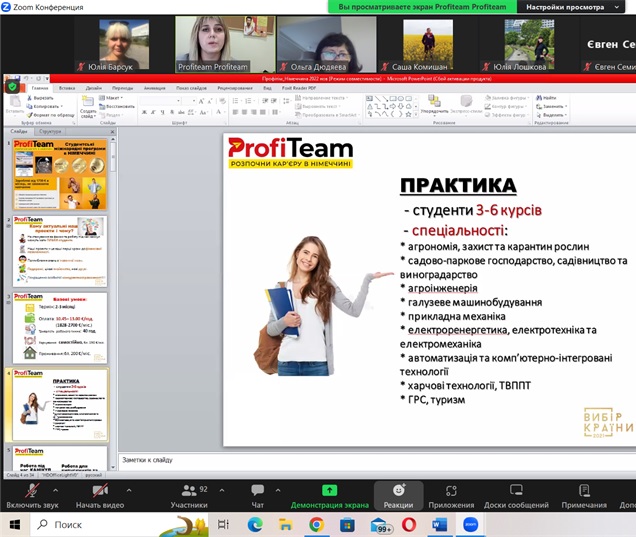This screenshot has width=636, height=537.
Task: Open the Вид ribbon tab
Action: coord(267,88)
